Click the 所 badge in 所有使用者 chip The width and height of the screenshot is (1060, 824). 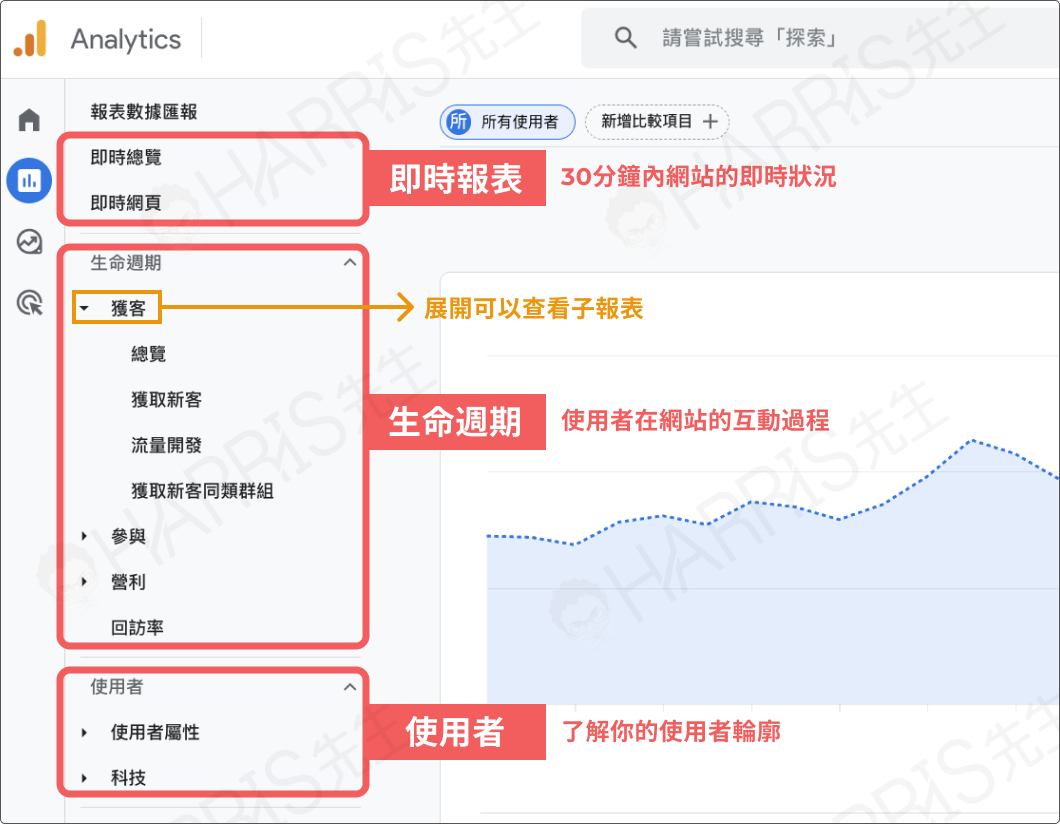(458, 122)
